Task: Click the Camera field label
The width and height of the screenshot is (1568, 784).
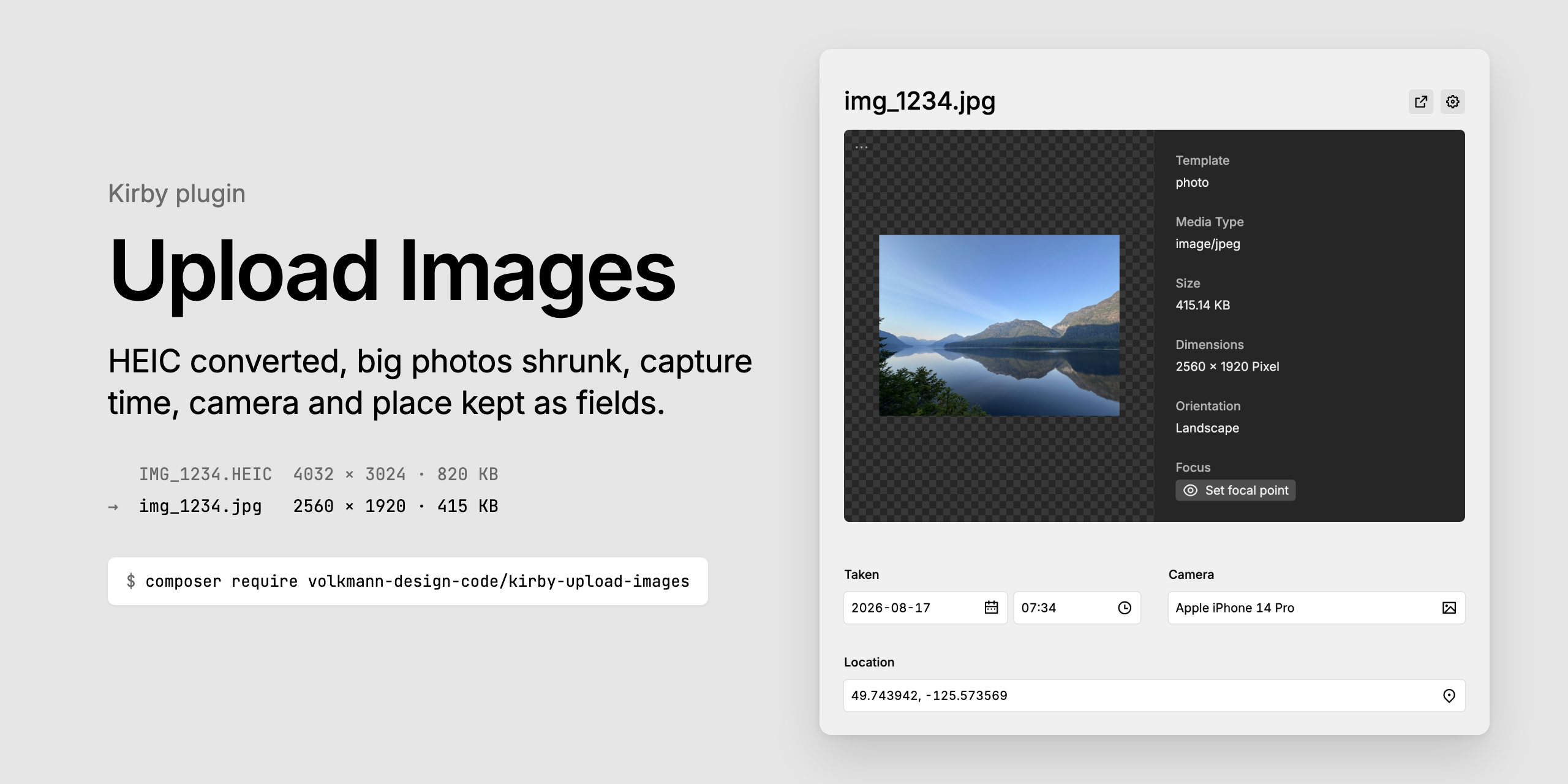Action: (1191, 575)
